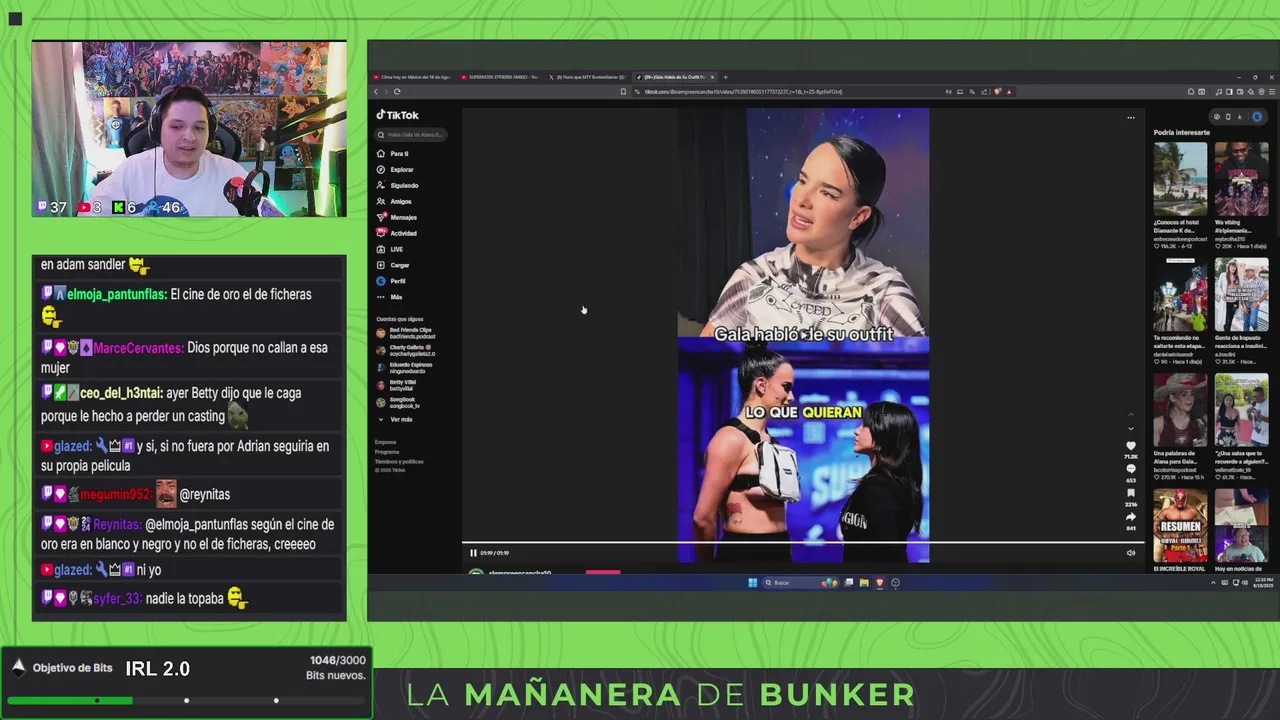Open Brave Shields icon
Viewport: 1280px width, 720px height.
click(x=998, y=92)
